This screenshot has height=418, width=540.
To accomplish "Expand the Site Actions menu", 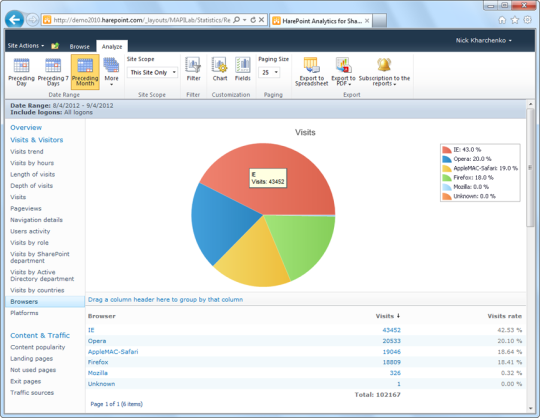I will [x=26, y=46].
